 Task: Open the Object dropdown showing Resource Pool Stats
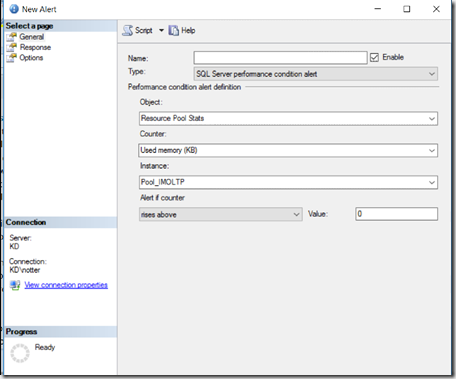[288, 118]
